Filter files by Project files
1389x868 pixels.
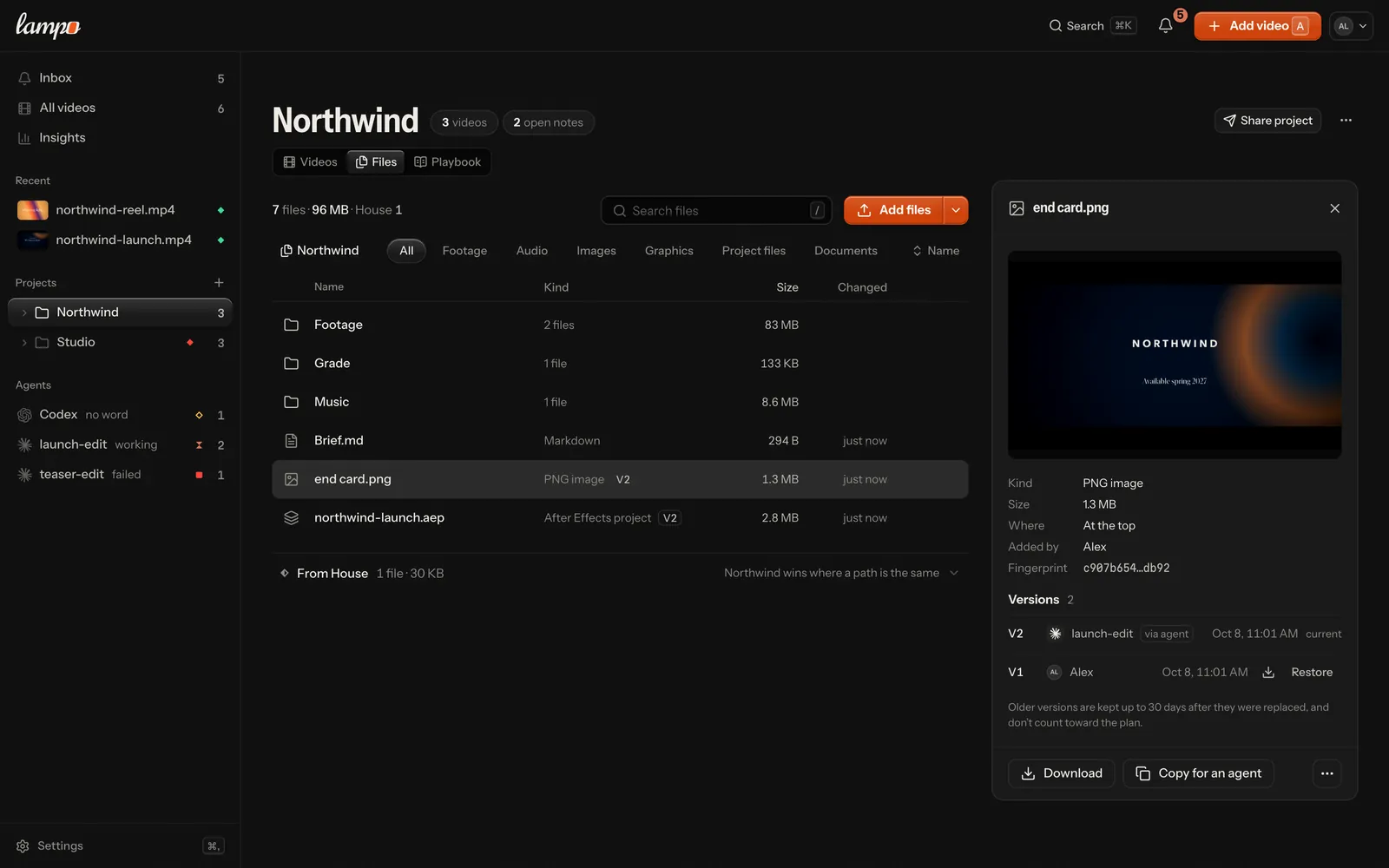point(754,251)
